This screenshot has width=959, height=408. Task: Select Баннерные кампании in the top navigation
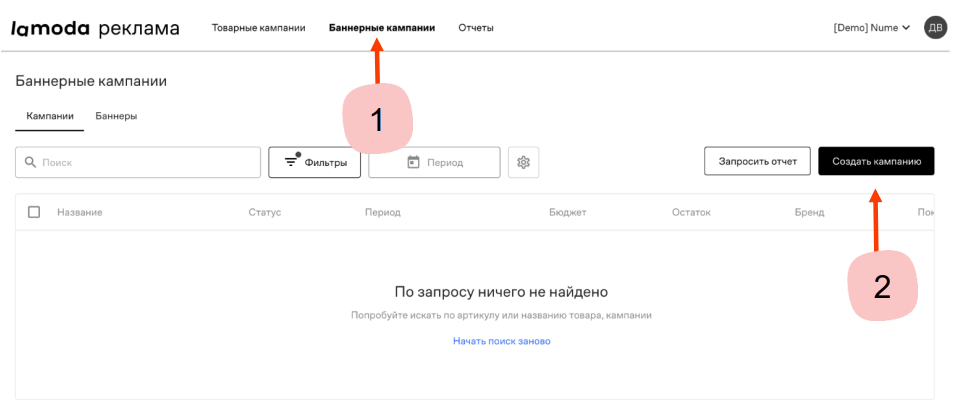[x=382, y=28]
